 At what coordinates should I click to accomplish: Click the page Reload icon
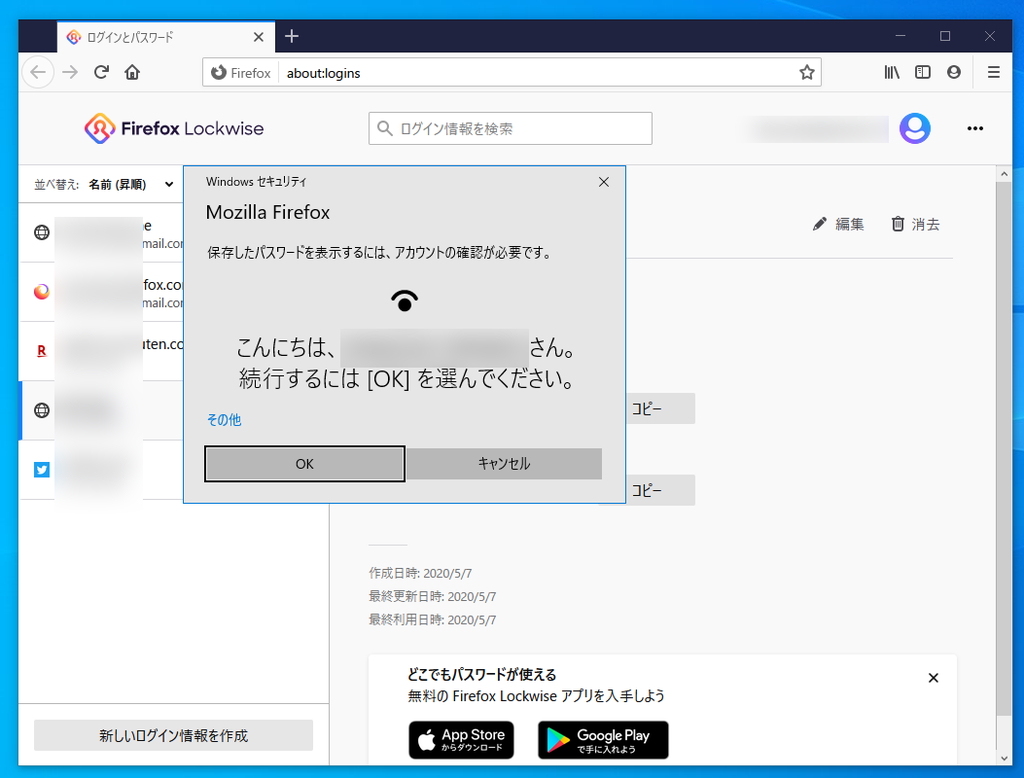coord(103,72)
